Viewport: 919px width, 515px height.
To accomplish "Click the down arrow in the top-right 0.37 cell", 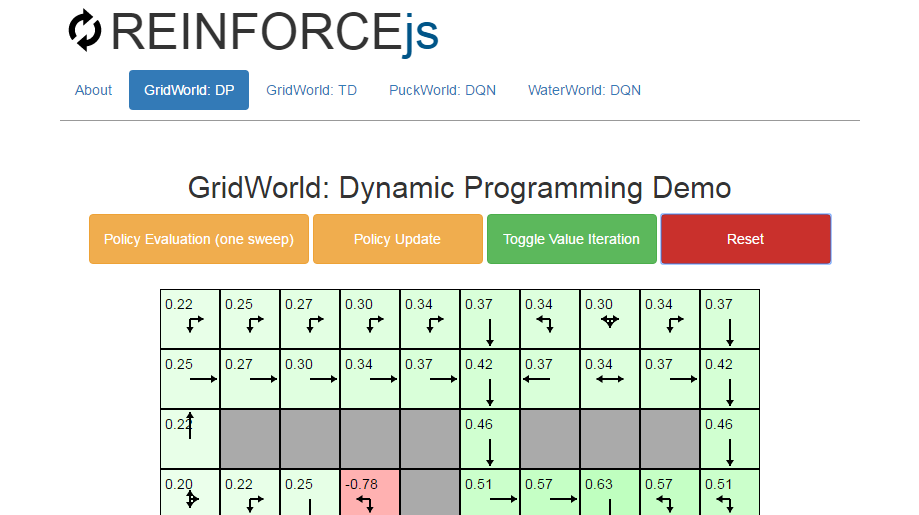I will pos(730,331).
